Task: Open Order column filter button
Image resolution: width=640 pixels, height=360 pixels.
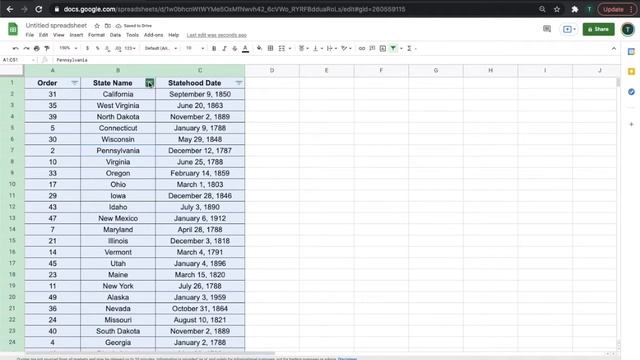Action: [74, 83]
